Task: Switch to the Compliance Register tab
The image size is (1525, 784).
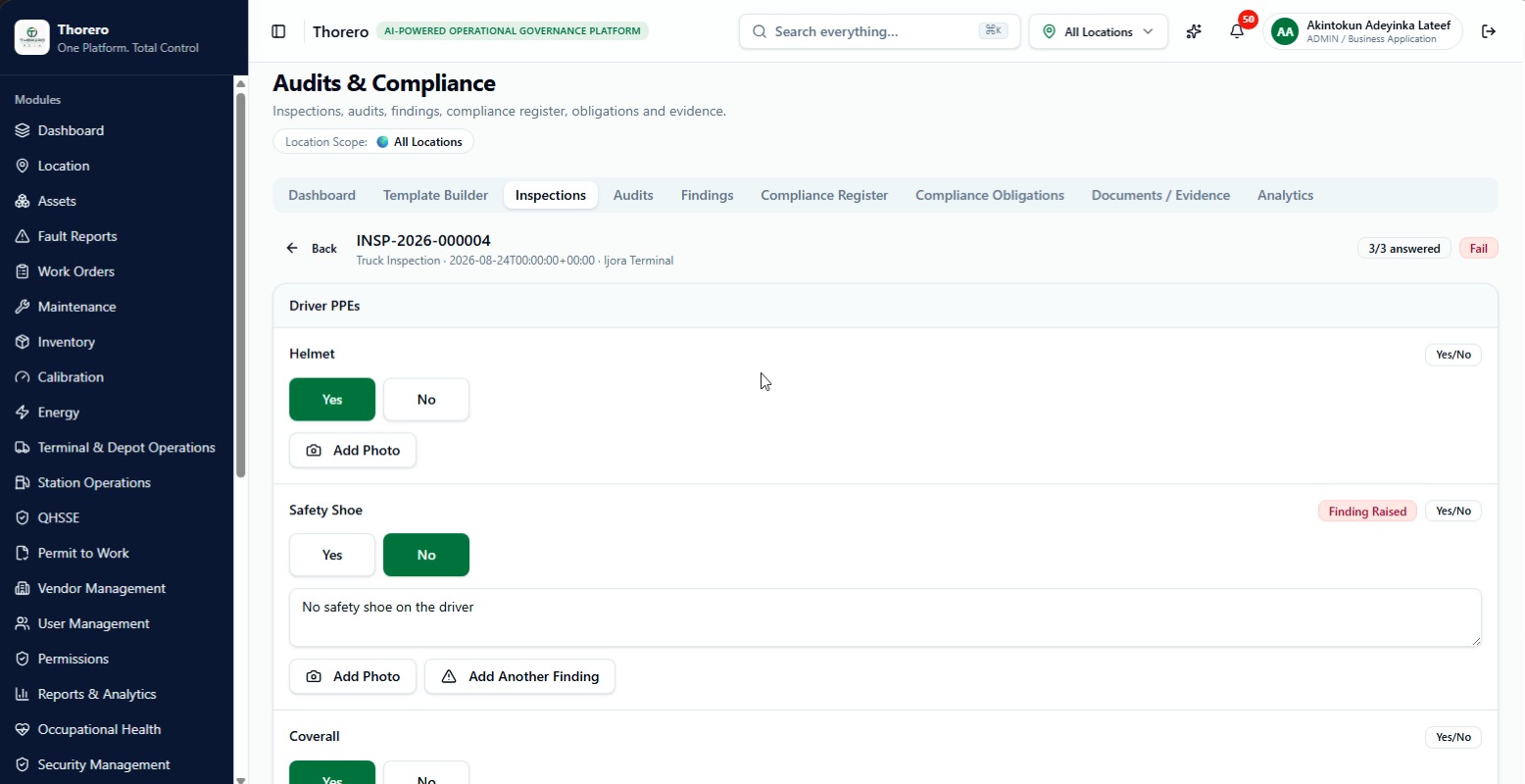Action: 824,195
